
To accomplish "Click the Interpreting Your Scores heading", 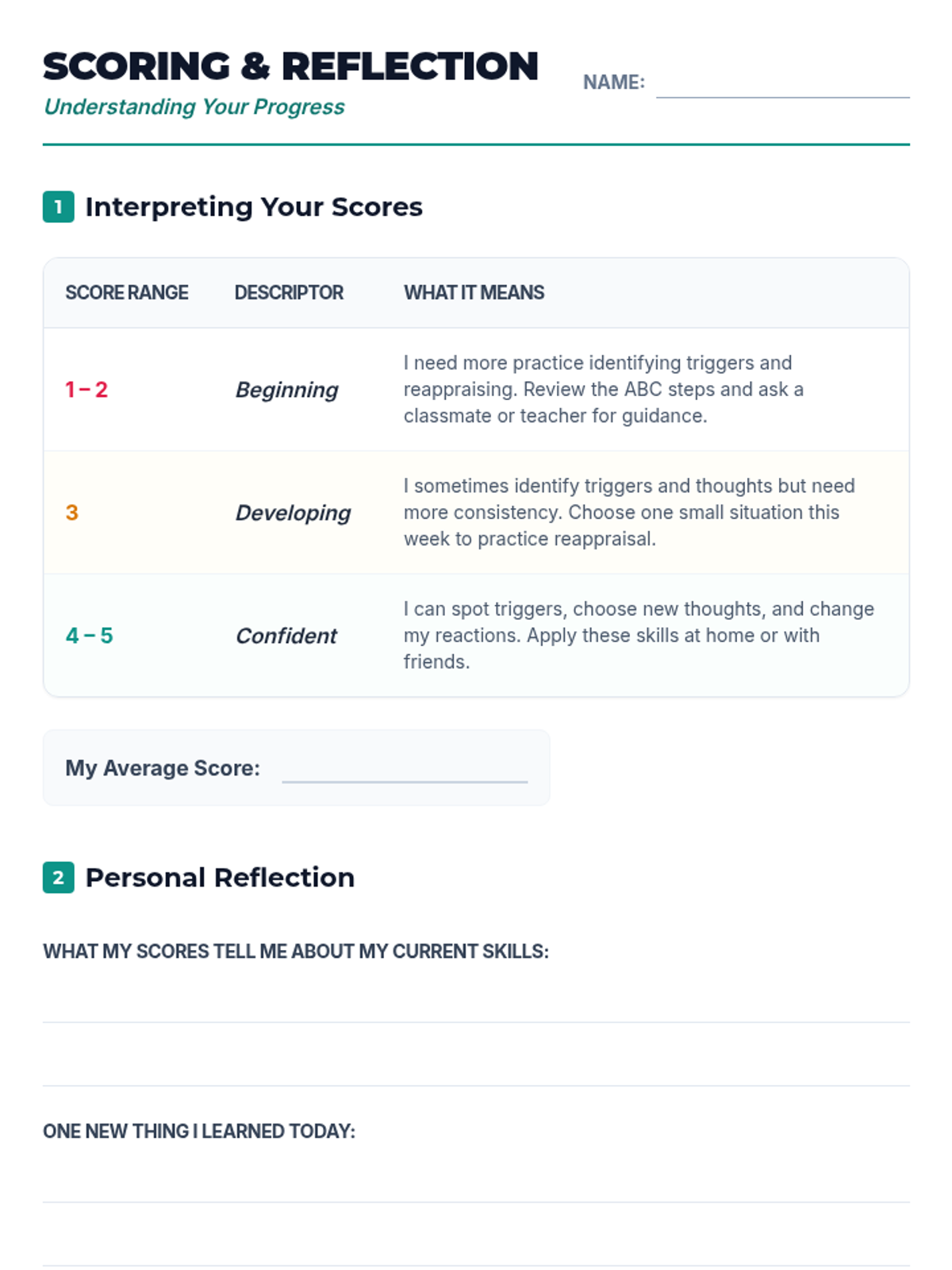I will [x=254, y=206].
